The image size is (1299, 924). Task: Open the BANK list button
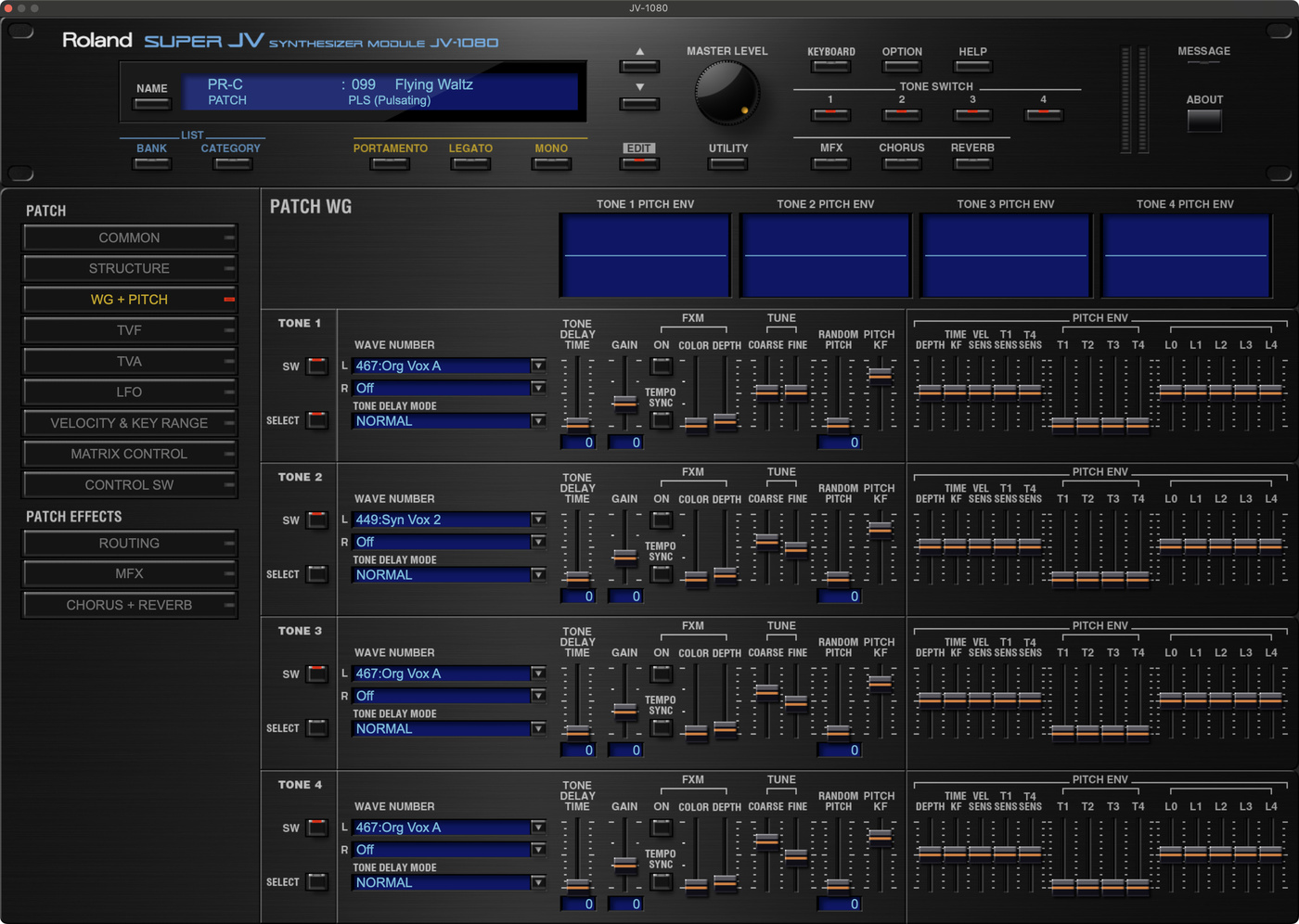coord(152,164)
